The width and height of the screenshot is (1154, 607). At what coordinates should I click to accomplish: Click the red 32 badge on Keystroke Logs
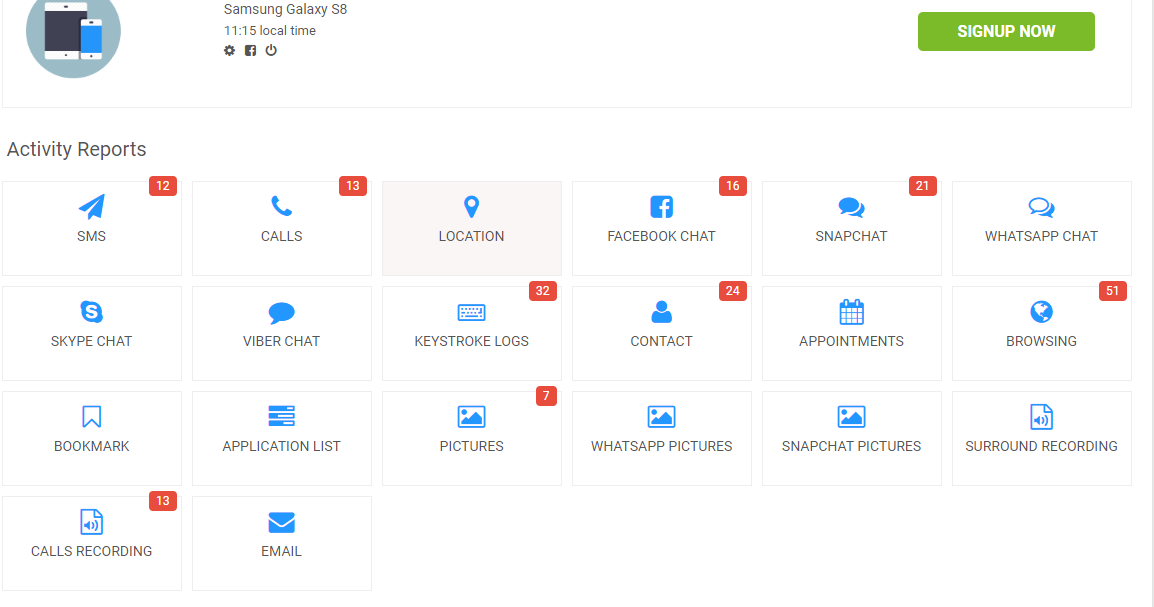click(542, 291)
